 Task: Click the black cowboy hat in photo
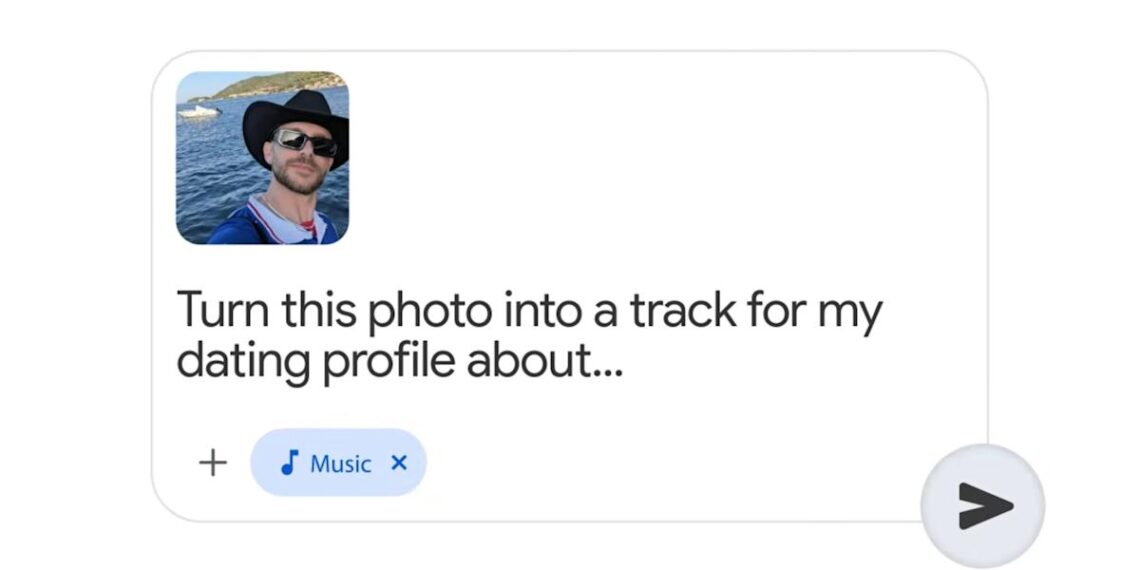tap(296, 115)
